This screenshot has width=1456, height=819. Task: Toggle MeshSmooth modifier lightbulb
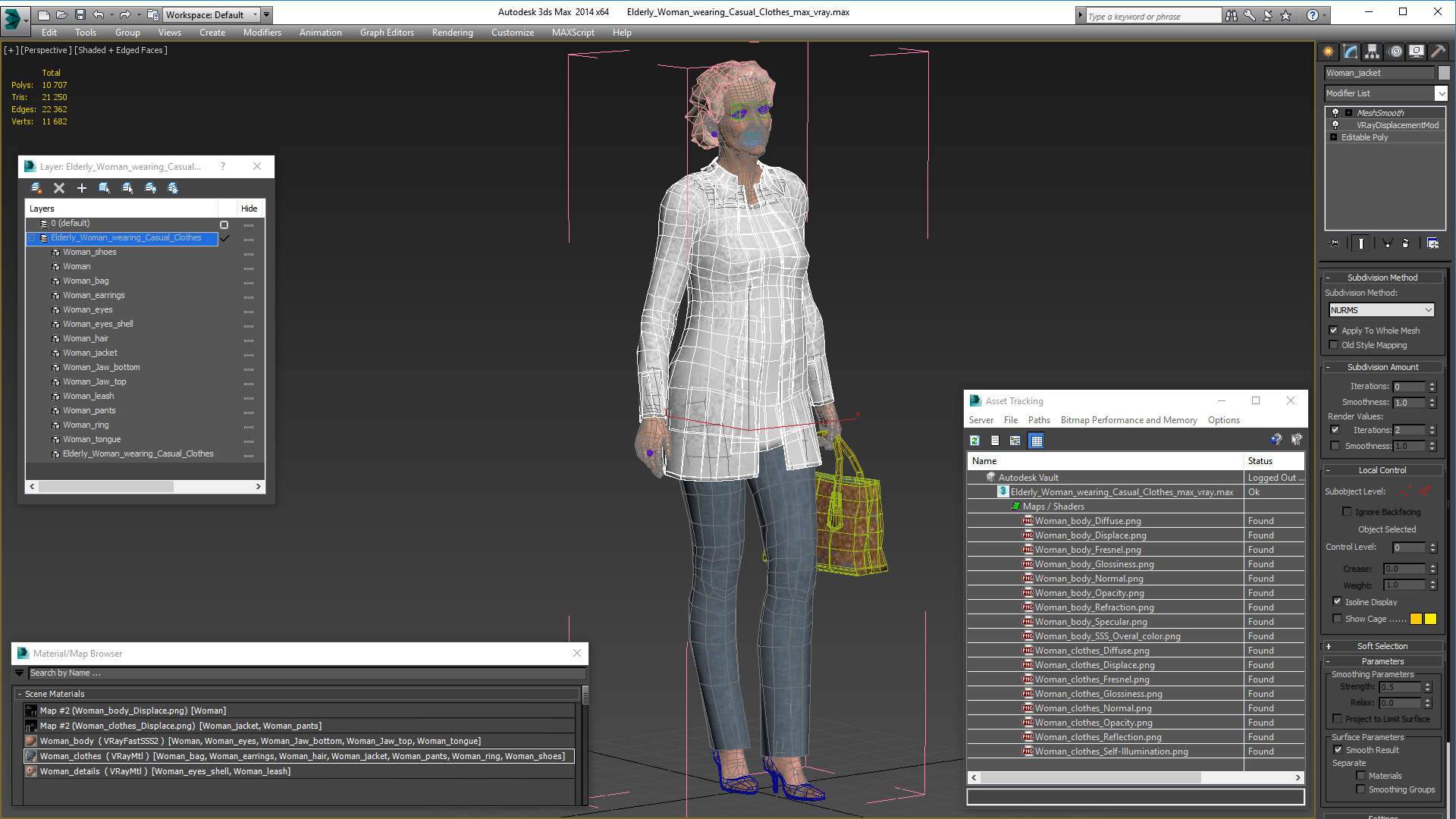[x=1335, y=112]
